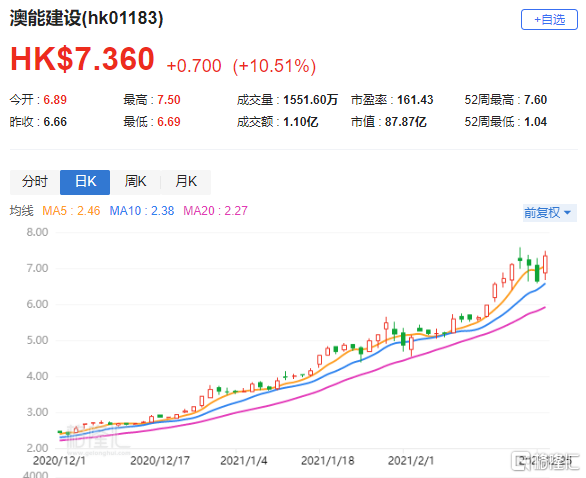Image resolution: width=586 pixels, height=478 pixels.
Task: Click the 2020/12/1 date axis label
Action: point(59,461)
